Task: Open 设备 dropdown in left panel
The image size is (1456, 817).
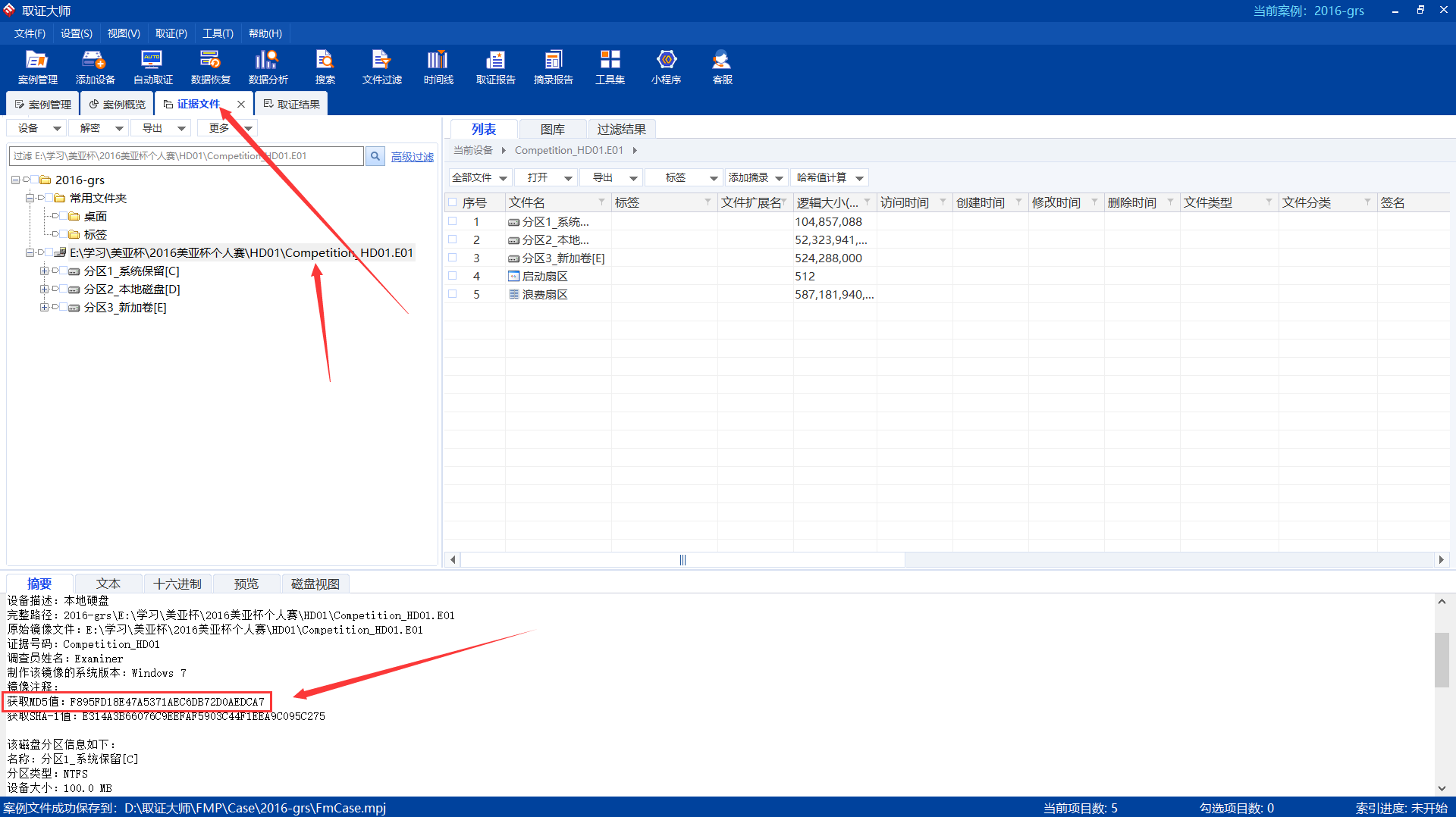Action: (37, 128)
